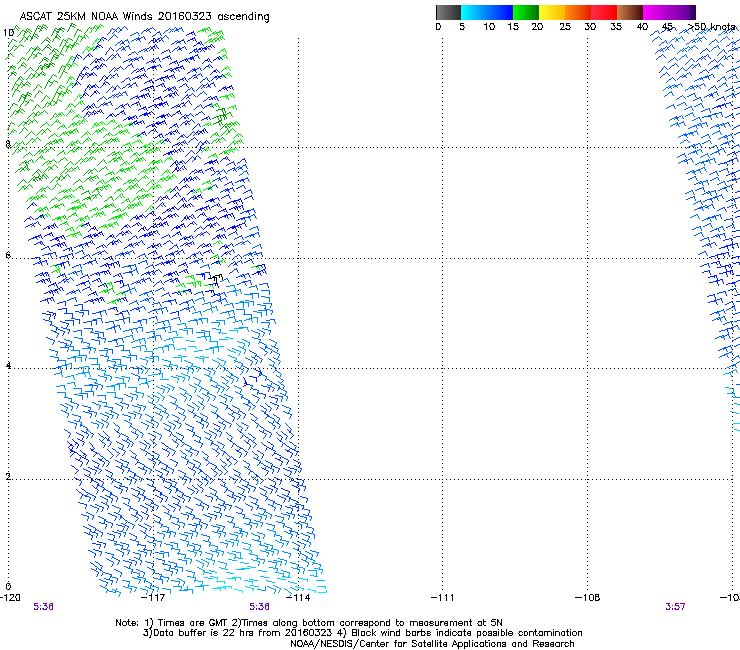The width and height of the screenshot is (740, 650).
Task: Click the gray 0-5 knots color swatch
Action: tap(448, 12)
